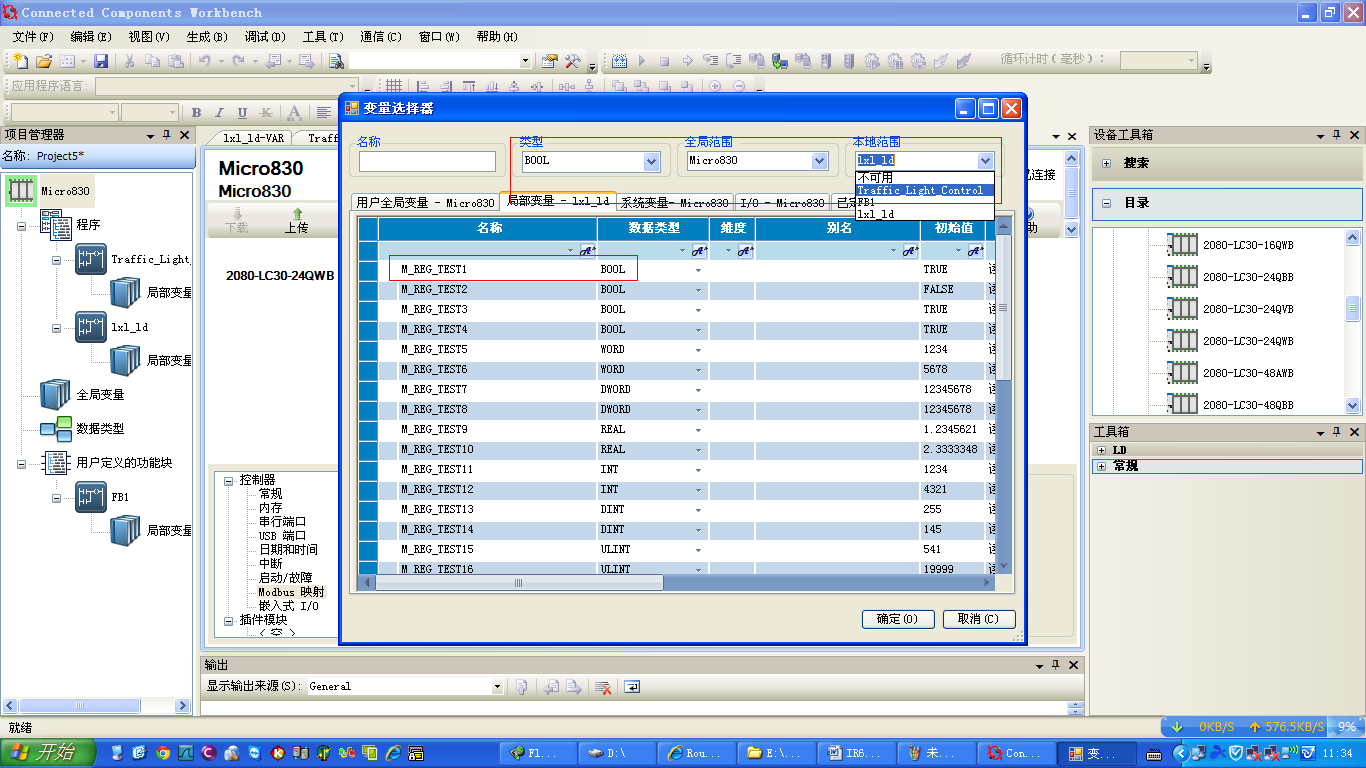Expand the 搜索 section in the device toolbox
Image resolution: width=1366 pixels, height=768 pixels.
[x=1107, y=163]
